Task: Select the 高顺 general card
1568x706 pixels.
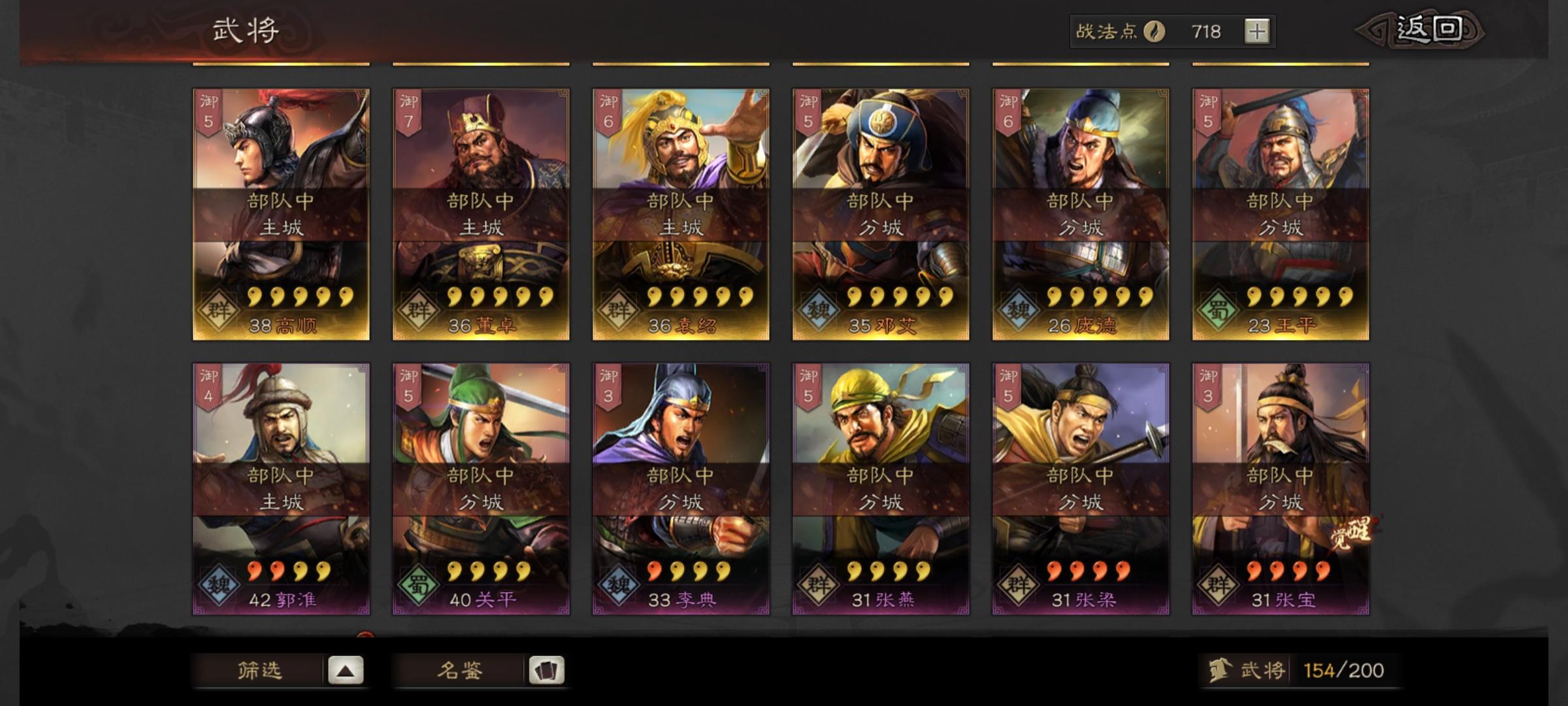Action: pos(281,215)
